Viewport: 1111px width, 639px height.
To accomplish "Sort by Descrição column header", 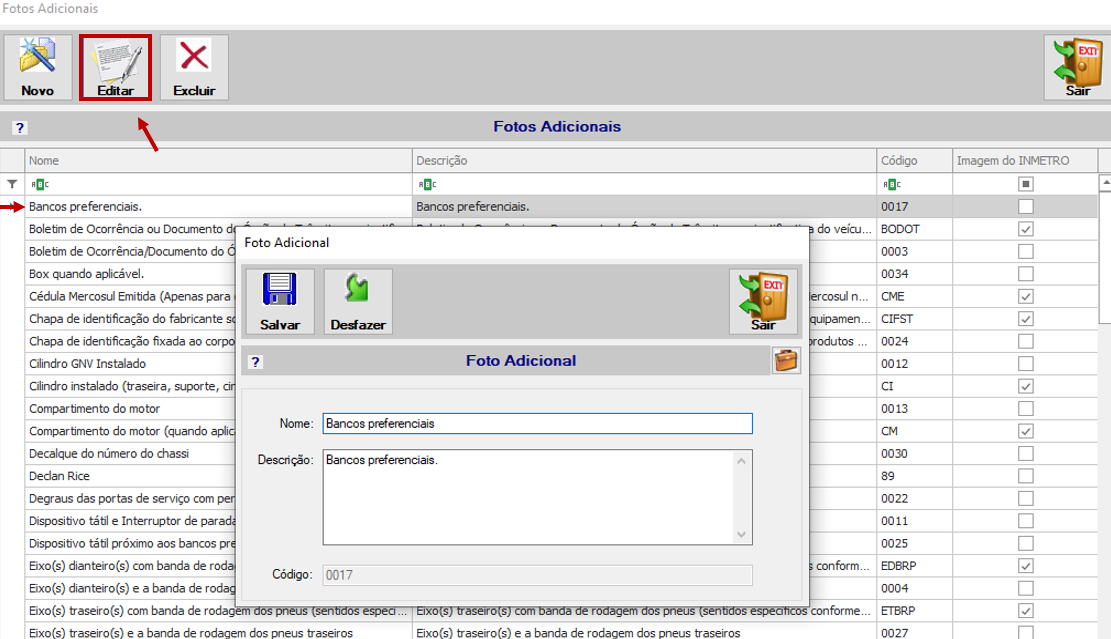I will tap(644, 161).
